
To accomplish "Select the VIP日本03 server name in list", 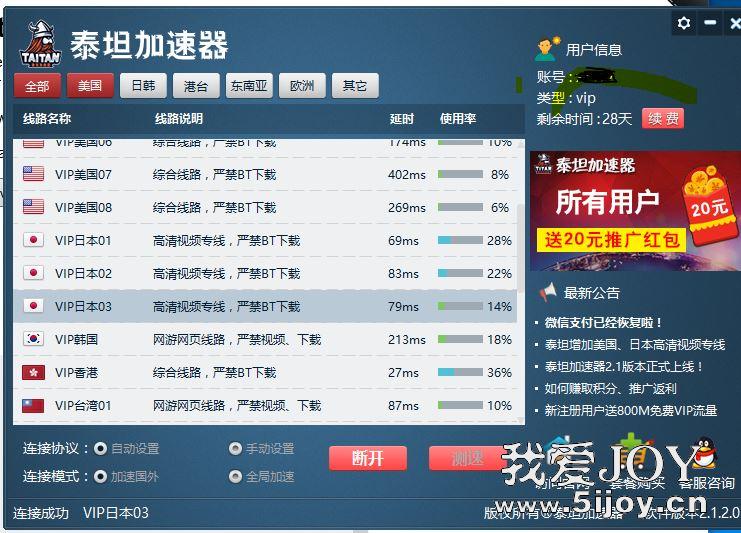I will tap(83, 307).
